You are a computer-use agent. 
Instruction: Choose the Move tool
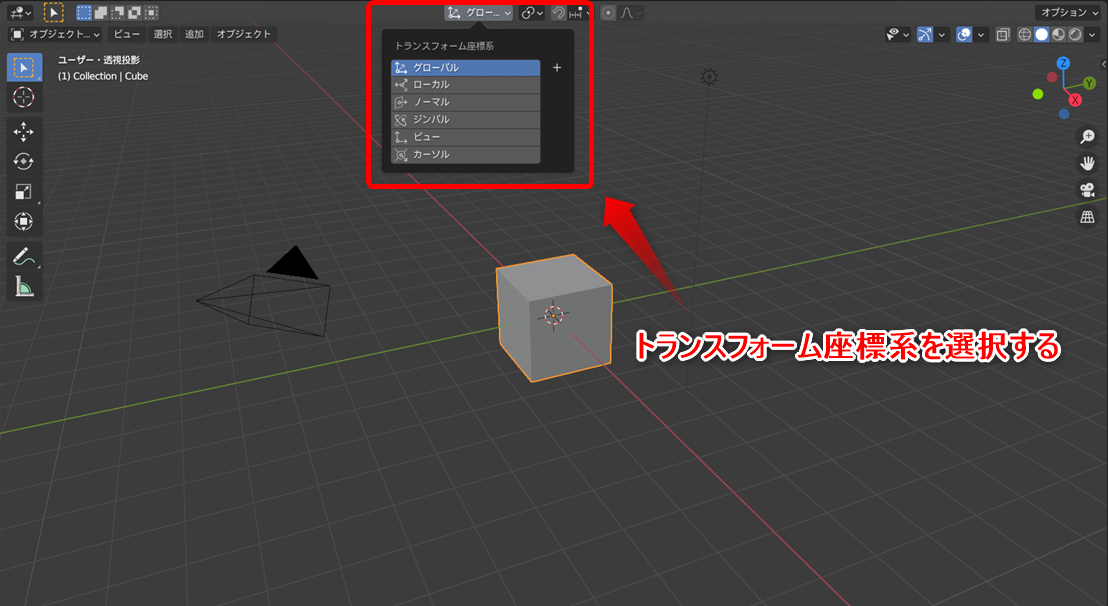(24, 132)
